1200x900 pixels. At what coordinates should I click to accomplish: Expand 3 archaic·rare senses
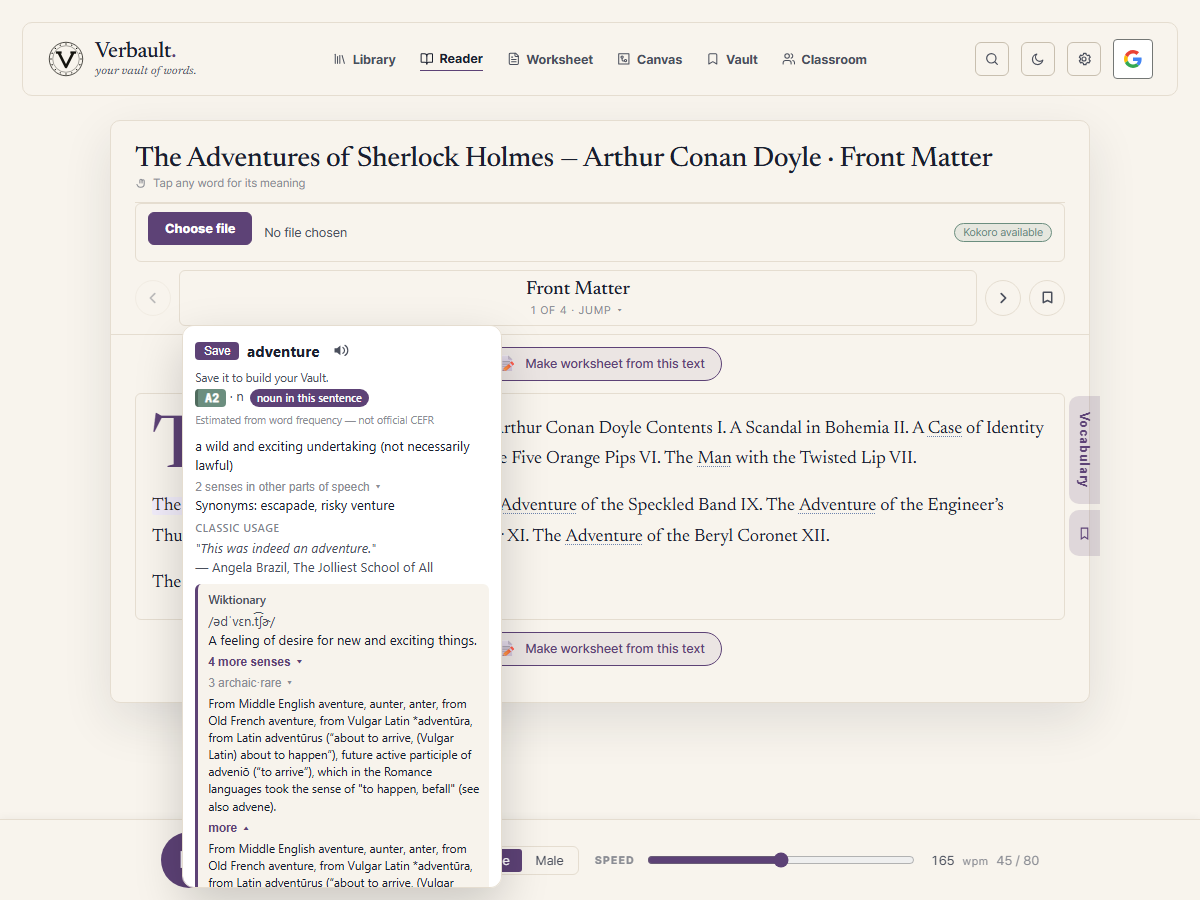pyautogui.click(x=250, y=683)
